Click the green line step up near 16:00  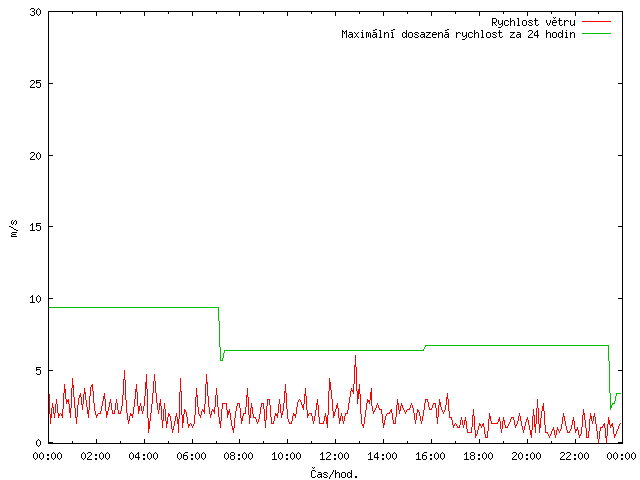click(x=424, y=348)
